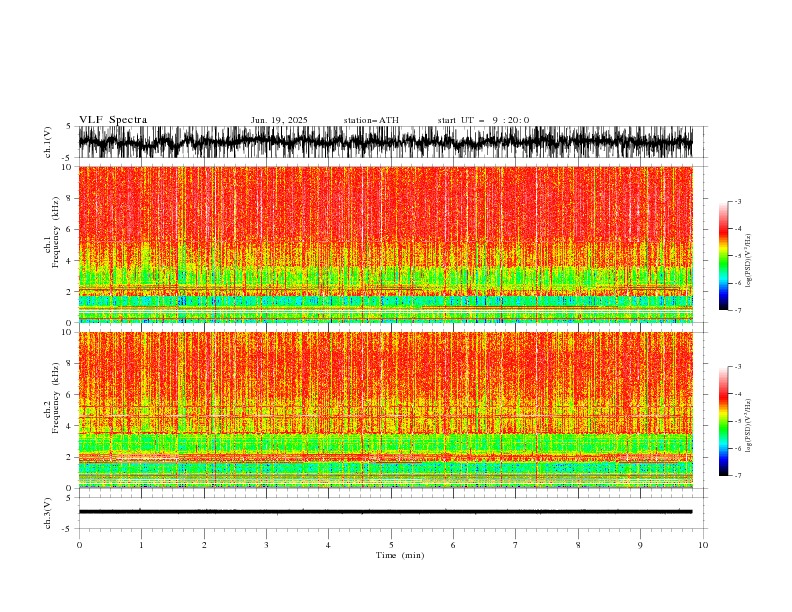Click the time axis tick label "8"

coord(578,545)
